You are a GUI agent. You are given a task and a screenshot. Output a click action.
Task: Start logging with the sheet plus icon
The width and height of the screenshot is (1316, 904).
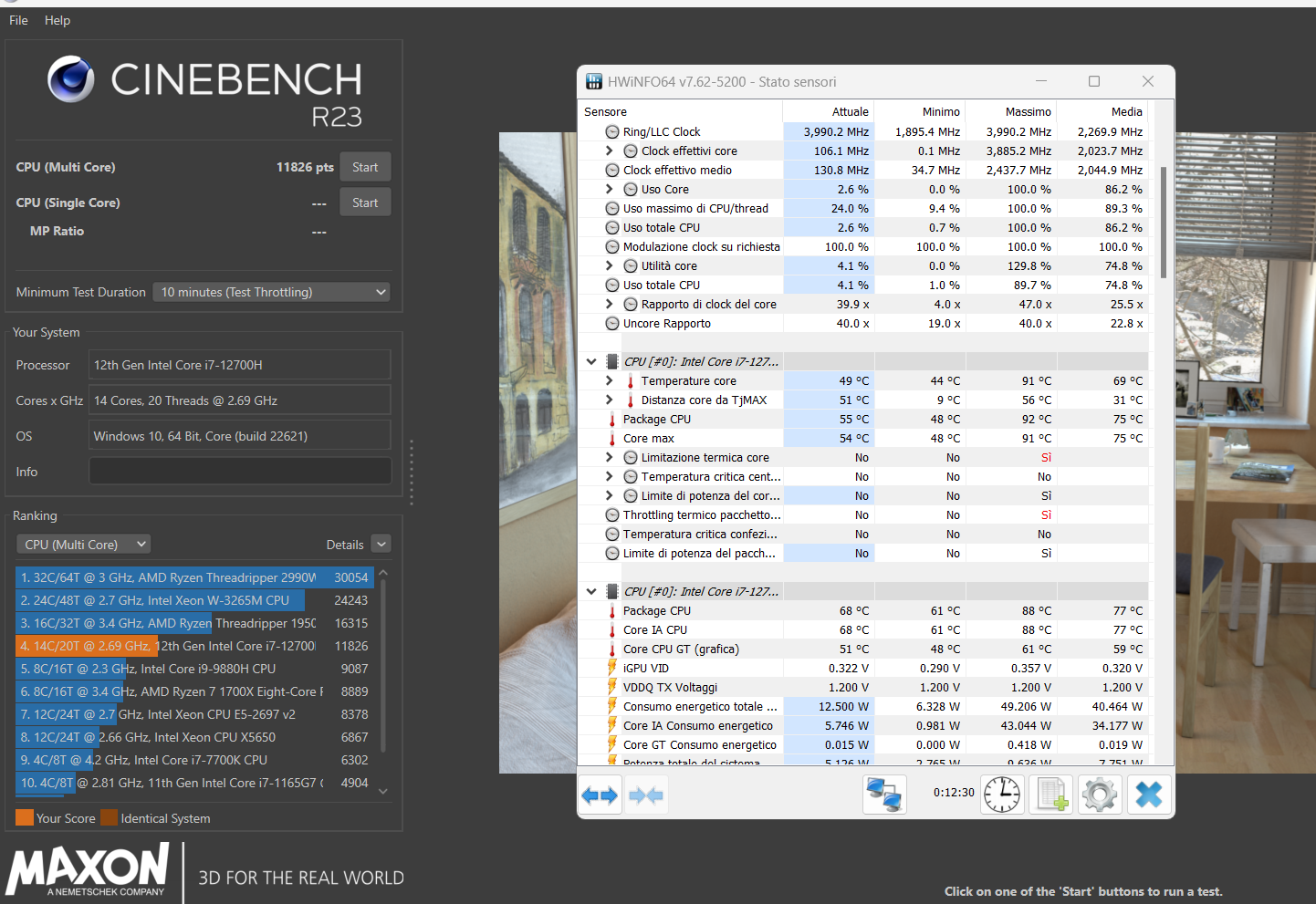1051,795
